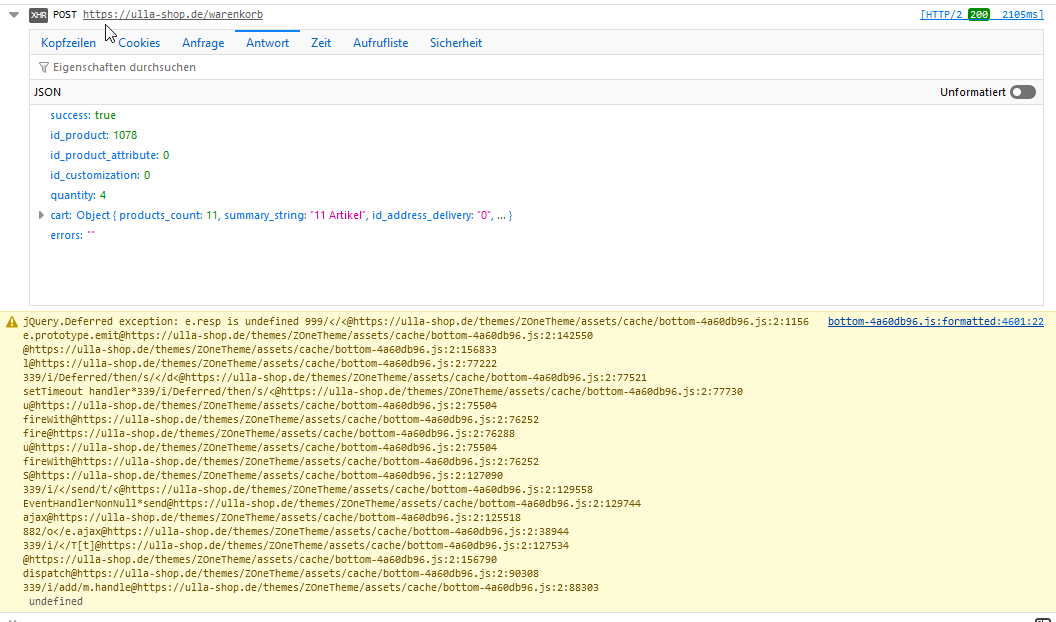This screenshot has height=622, width=1056.
Task: Click the warning triangle icon
Action: pos(11,322)
